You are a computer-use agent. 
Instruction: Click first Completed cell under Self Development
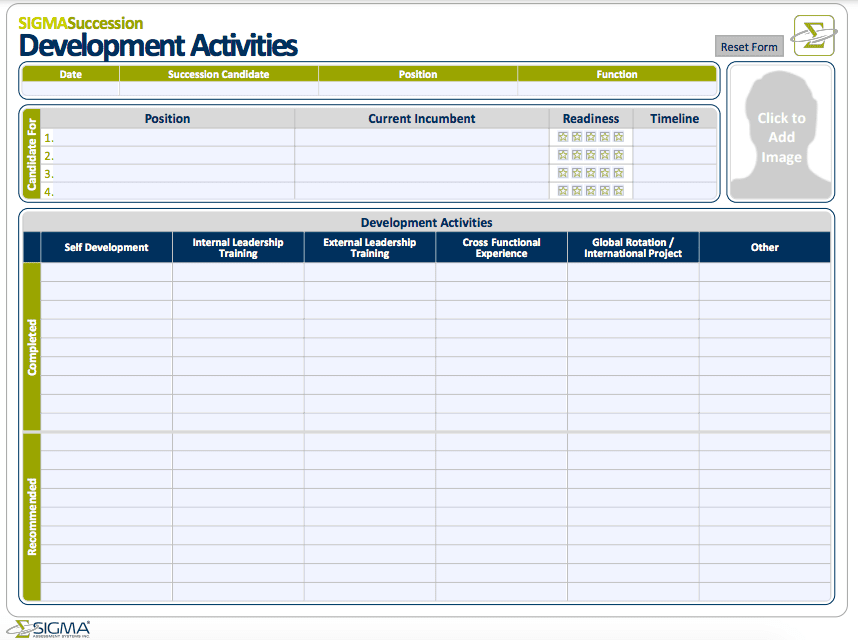coord(106,272)
